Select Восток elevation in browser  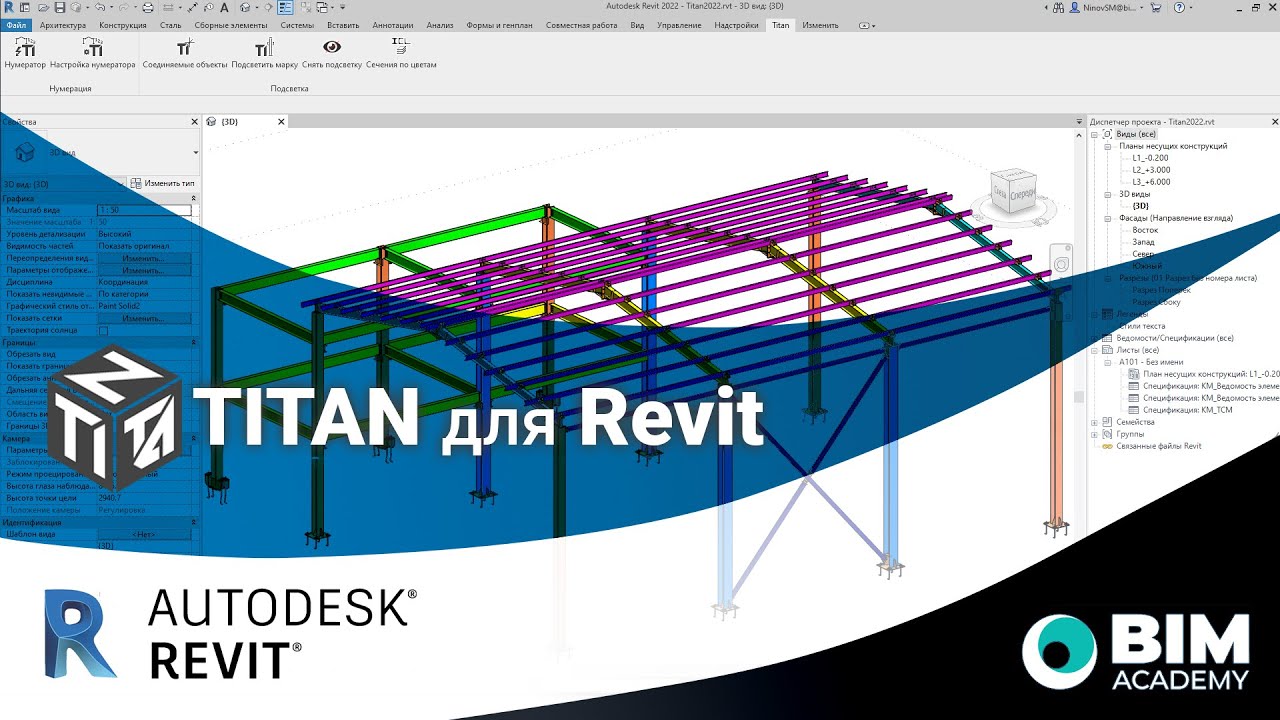[x=1145, y=230]
